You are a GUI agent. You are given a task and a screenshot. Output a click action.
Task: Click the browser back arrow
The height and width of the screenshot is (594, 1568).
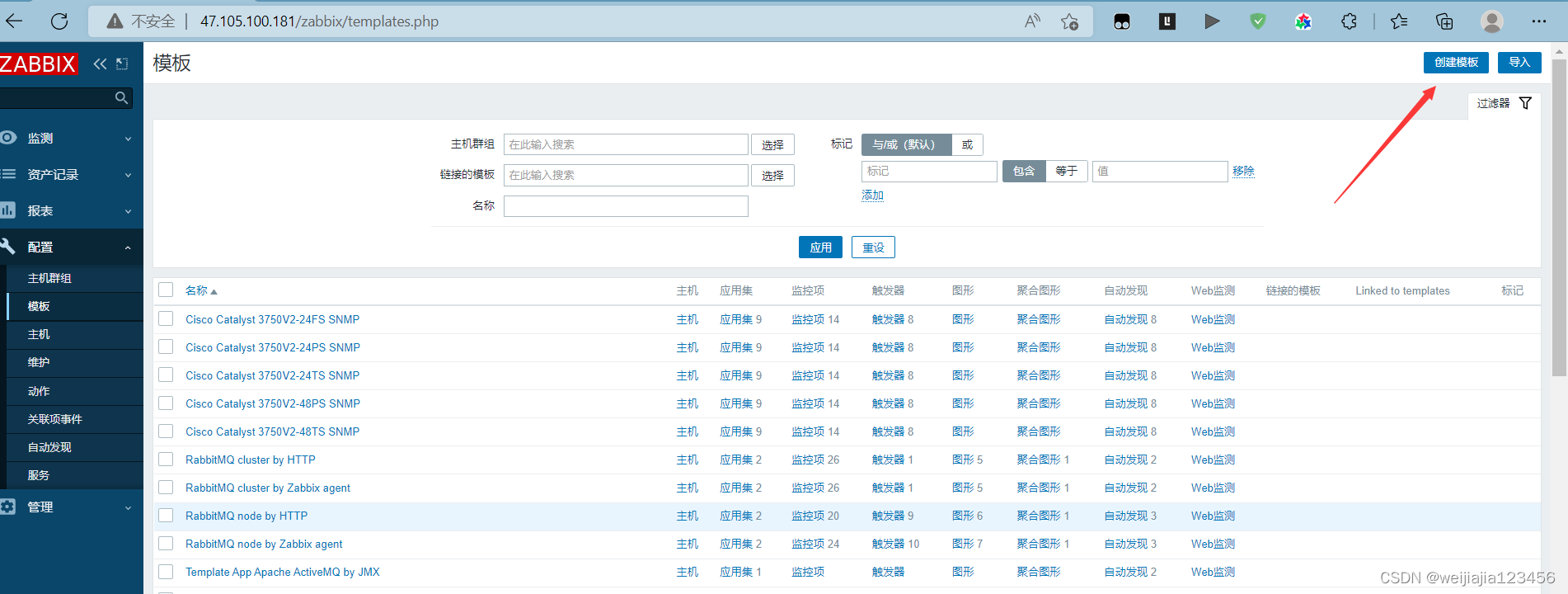(14, 21)
